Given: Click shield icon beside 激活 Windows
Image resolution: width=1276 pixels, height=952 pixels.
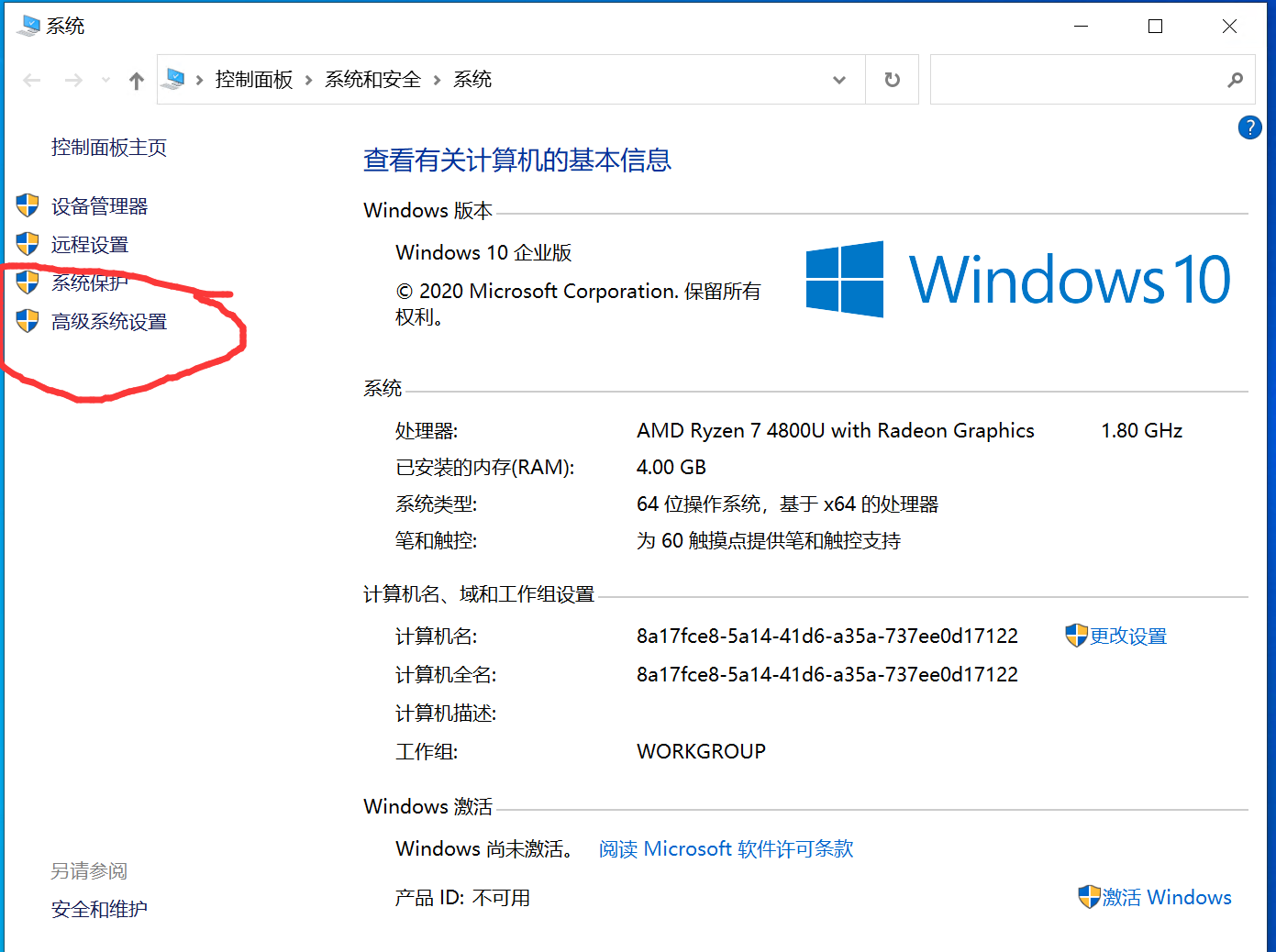Looking at the screenshot, I should 1089,896.
